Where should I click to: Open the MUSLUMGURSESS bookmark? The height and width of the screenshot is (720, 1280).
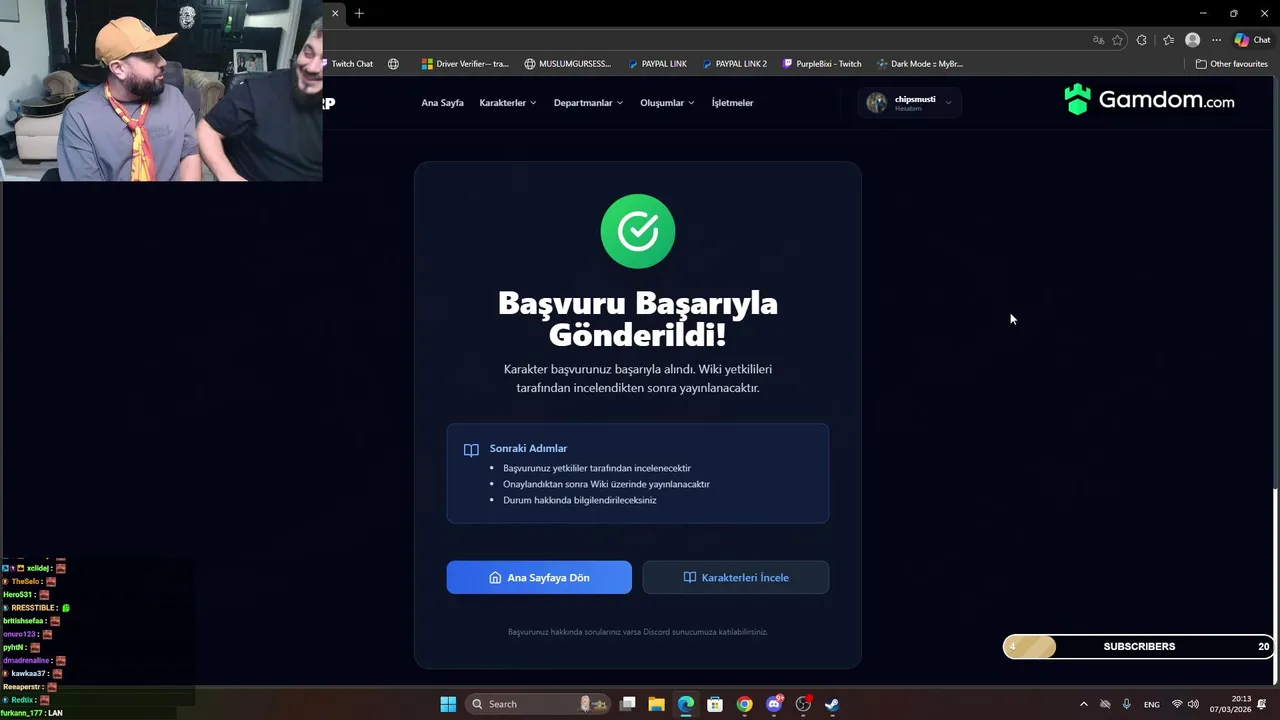(567, 64)
